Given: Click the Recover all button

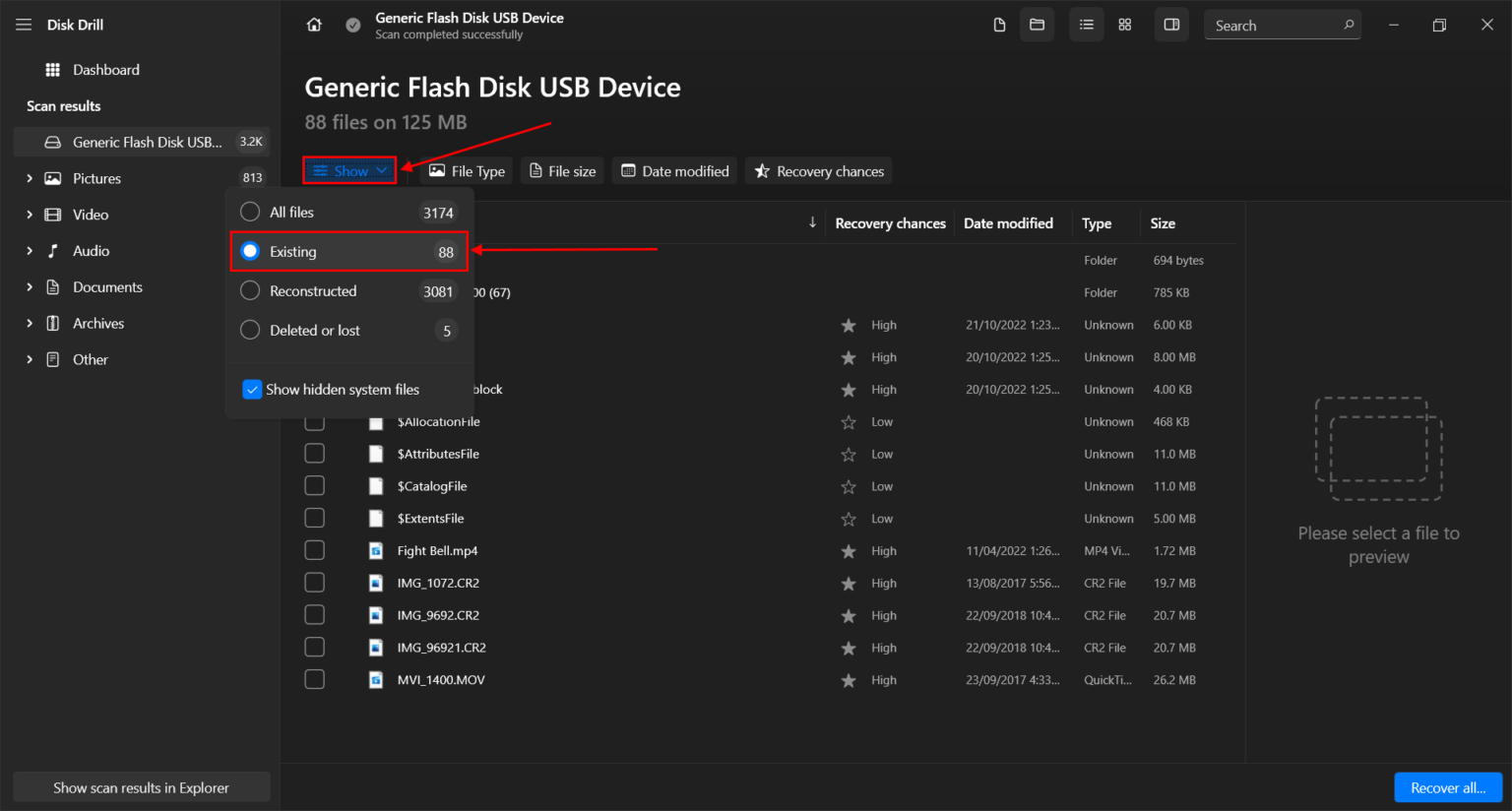Looking at the screenshot, I should (1447, 786).
